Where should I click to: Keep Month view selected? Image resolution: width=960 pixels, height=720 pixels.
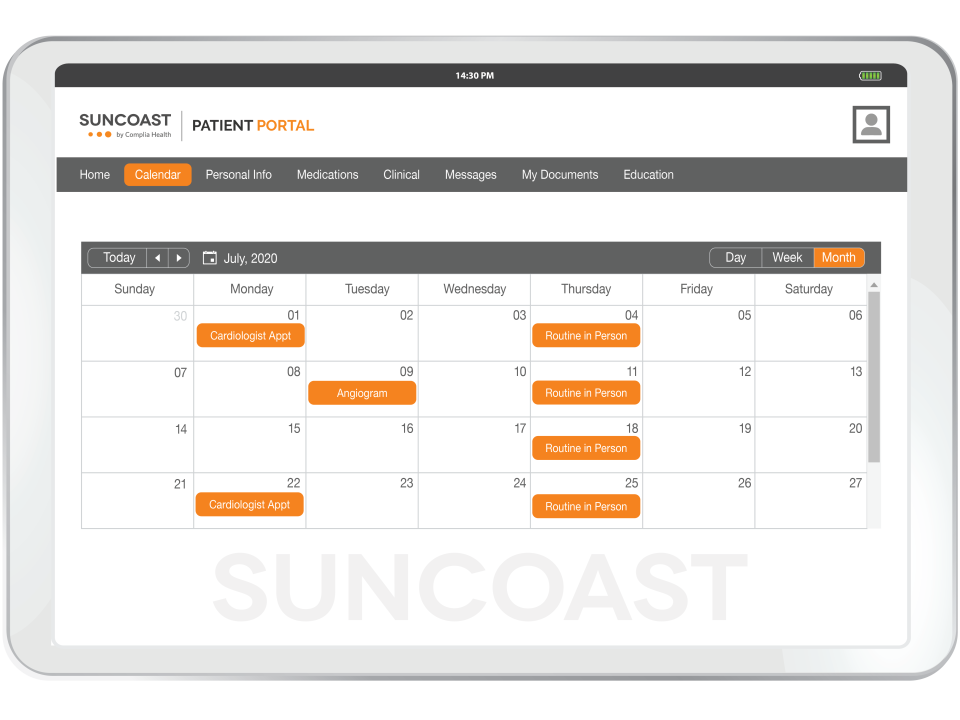[838, 257]
